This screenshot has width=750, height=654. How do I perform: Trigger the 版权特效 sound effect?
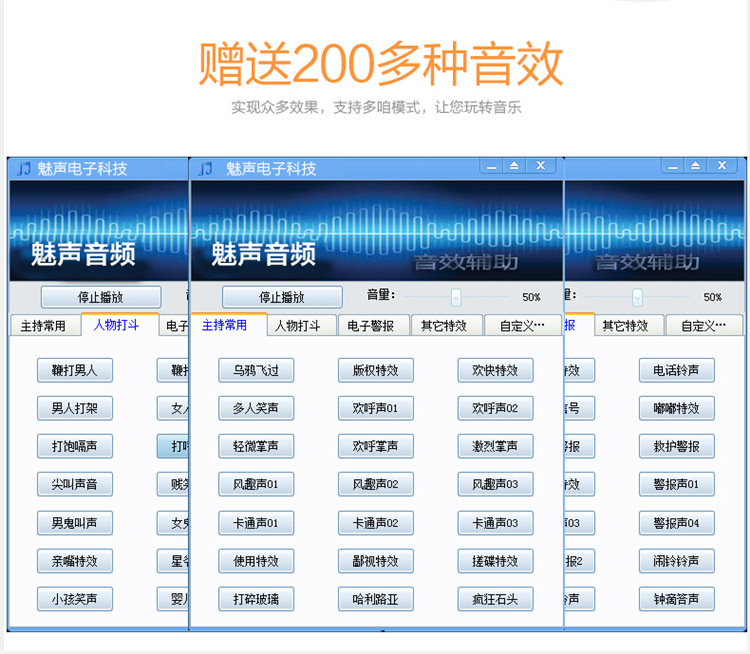click(375, 370)
